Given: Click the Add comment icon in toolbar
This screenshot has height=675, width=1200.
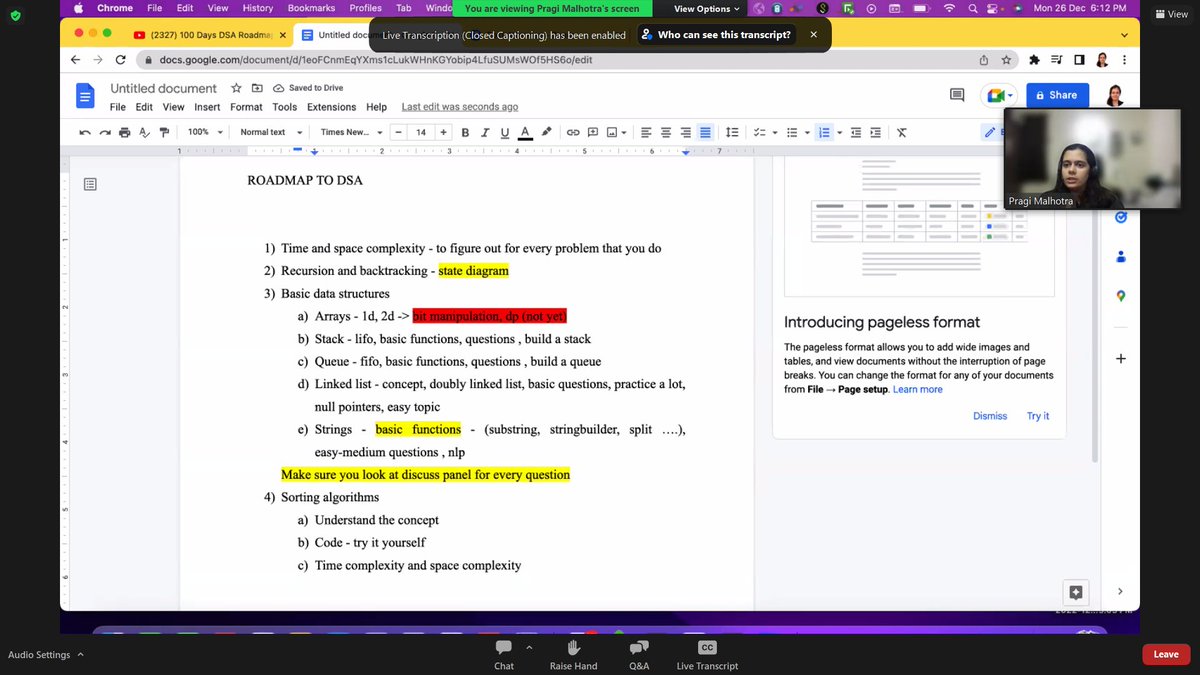Looking at the screenshot, I should [x=593, y=132].
